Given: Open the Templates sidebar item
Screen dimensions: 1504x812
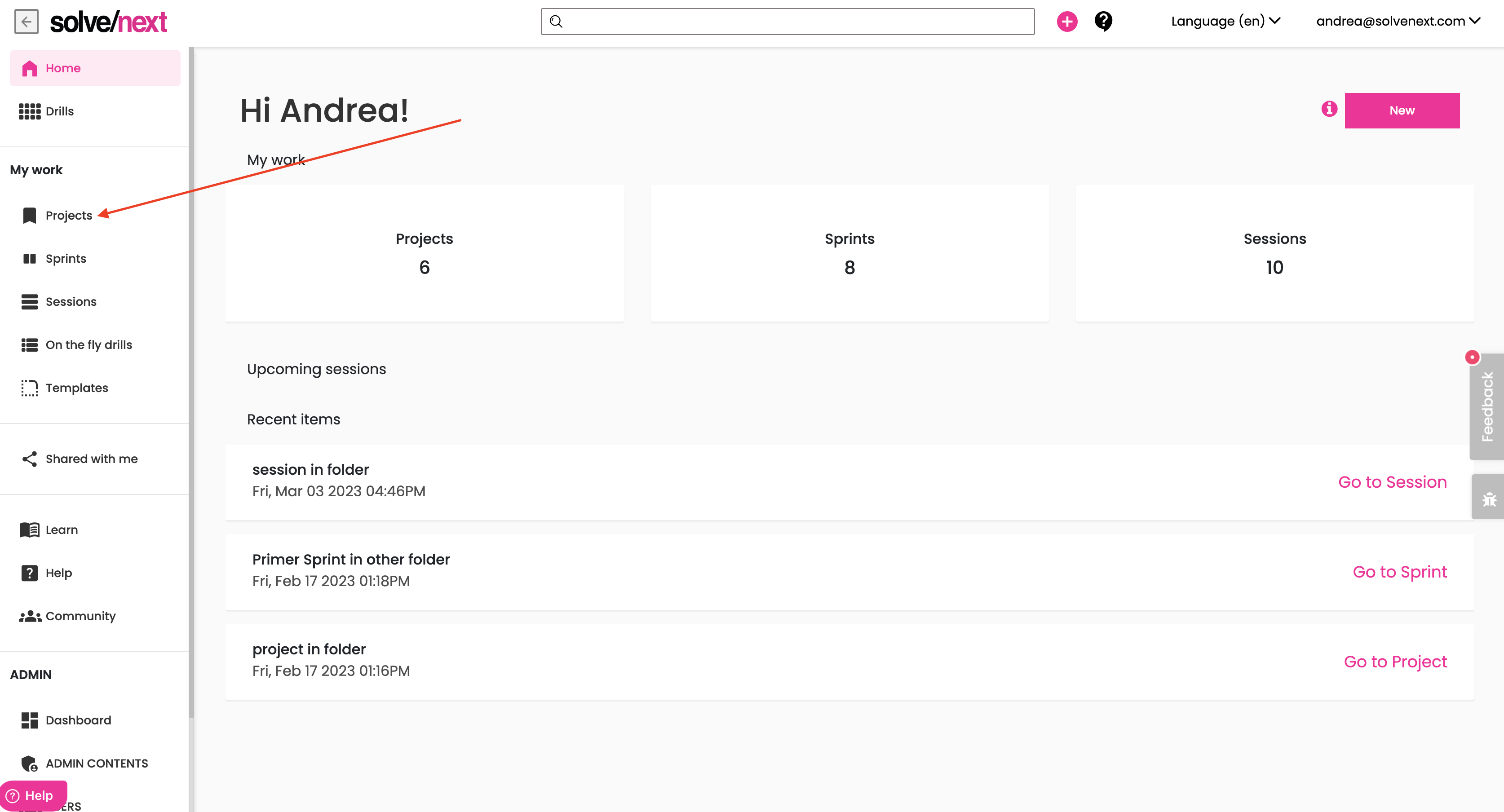Looking at the screenshot, I should 76,388.
